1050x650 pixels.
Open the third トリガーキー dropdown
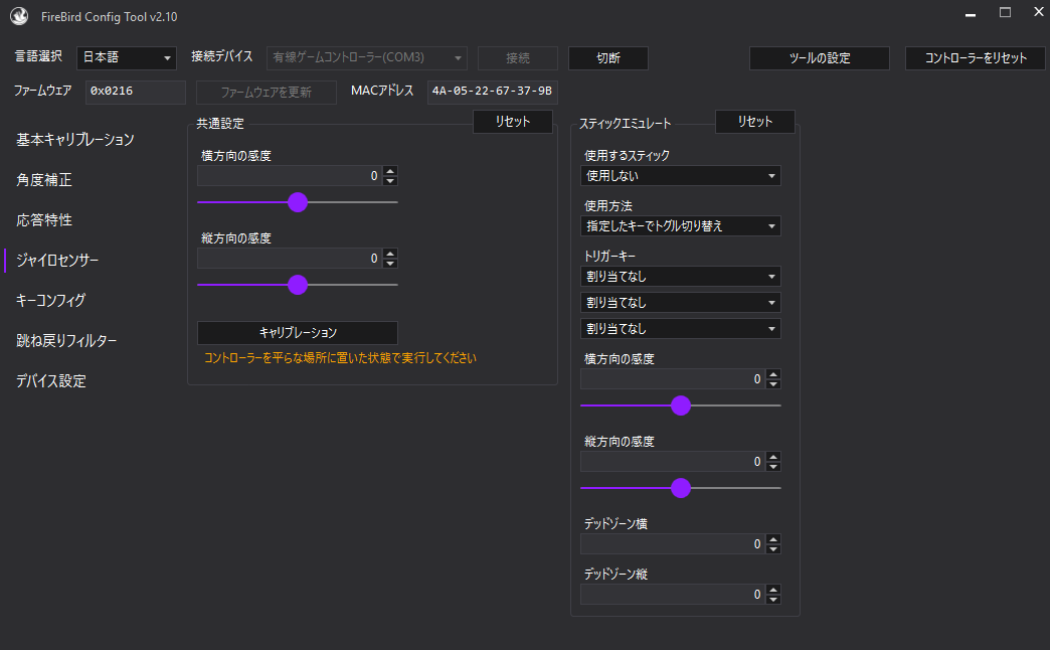click(680, 329)
